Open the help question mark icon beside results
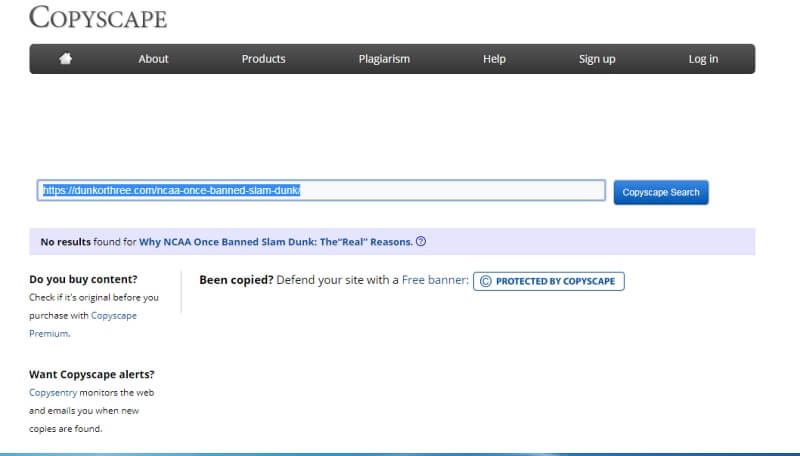Image resolution: width=800 pixels, height=456 pixels. coord(421,241)
